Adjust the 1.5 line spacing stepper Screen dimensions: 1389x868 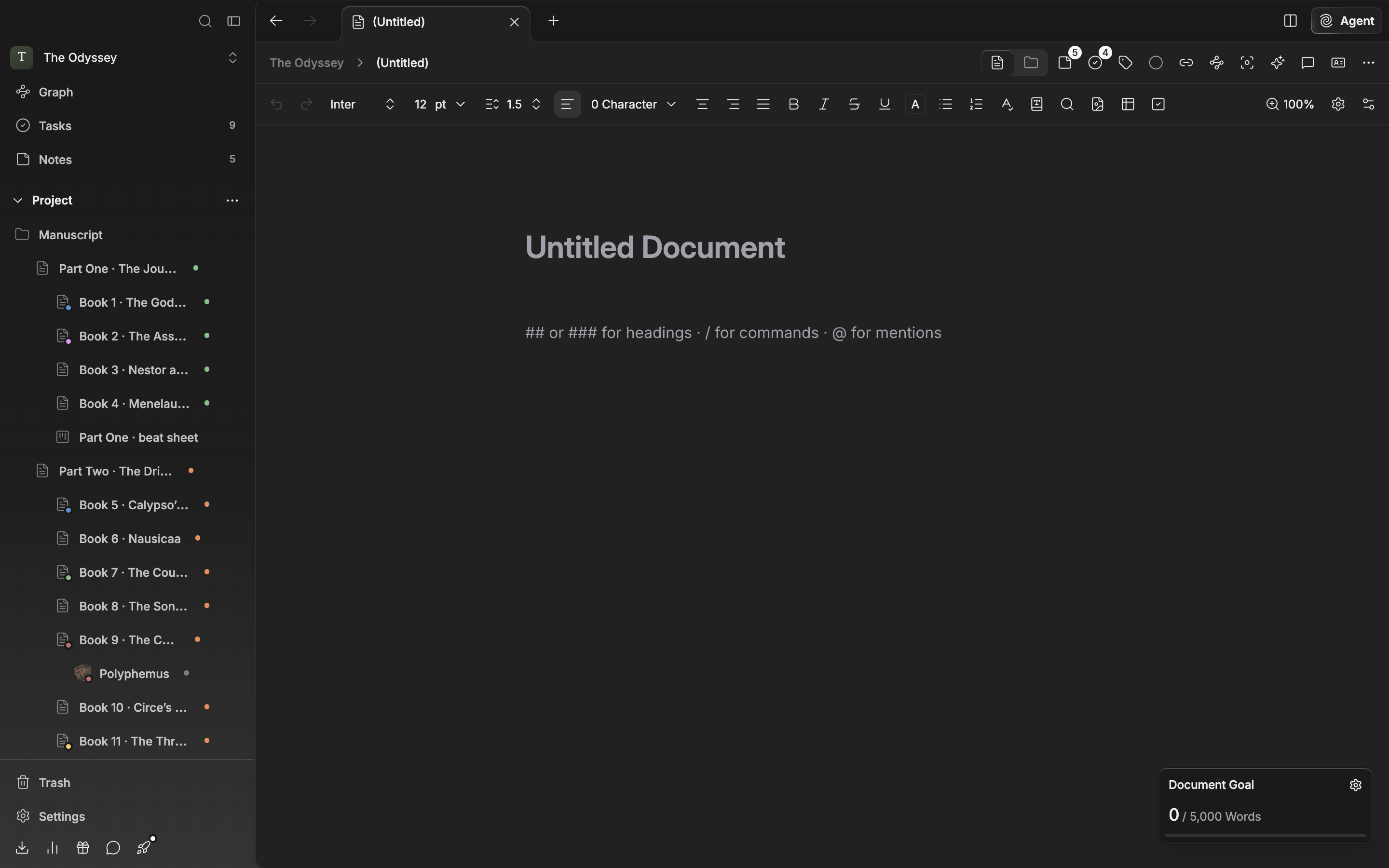click(514, 105)
